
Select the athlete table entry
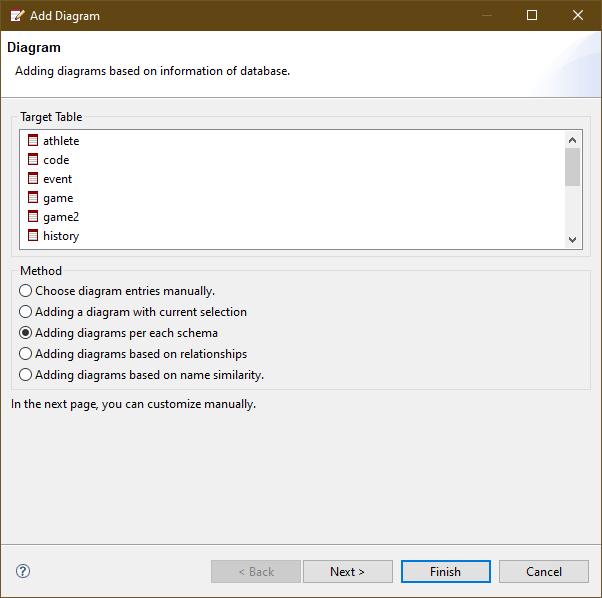61,141
